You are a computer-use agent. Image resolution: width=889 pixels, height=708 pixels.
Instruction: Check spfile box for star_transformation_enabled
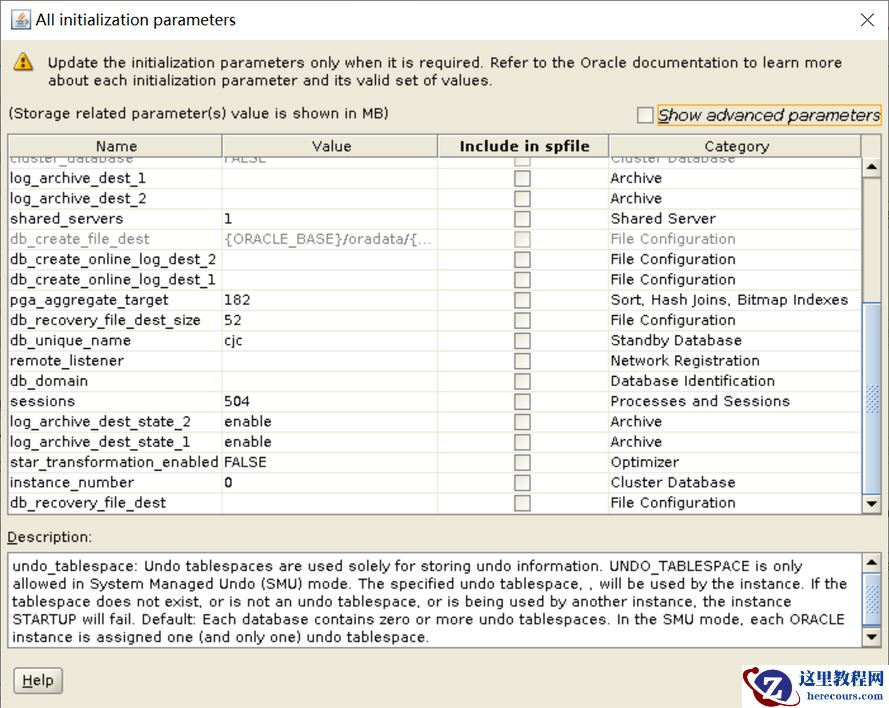click(x=522, y=462)
